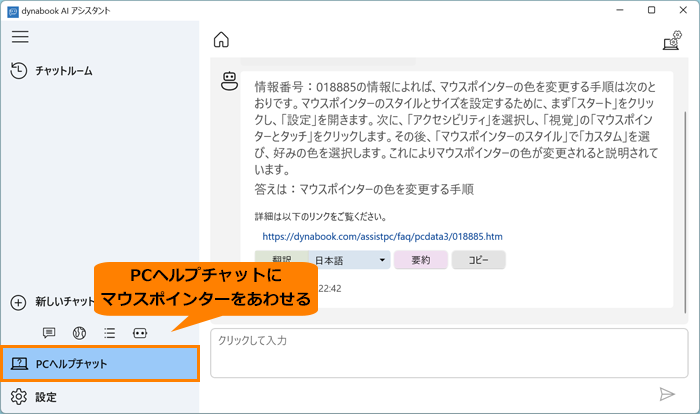Click the chat area vertical scrollbar
The width and height of the screenshot is (700, 414).
(685, 212)
